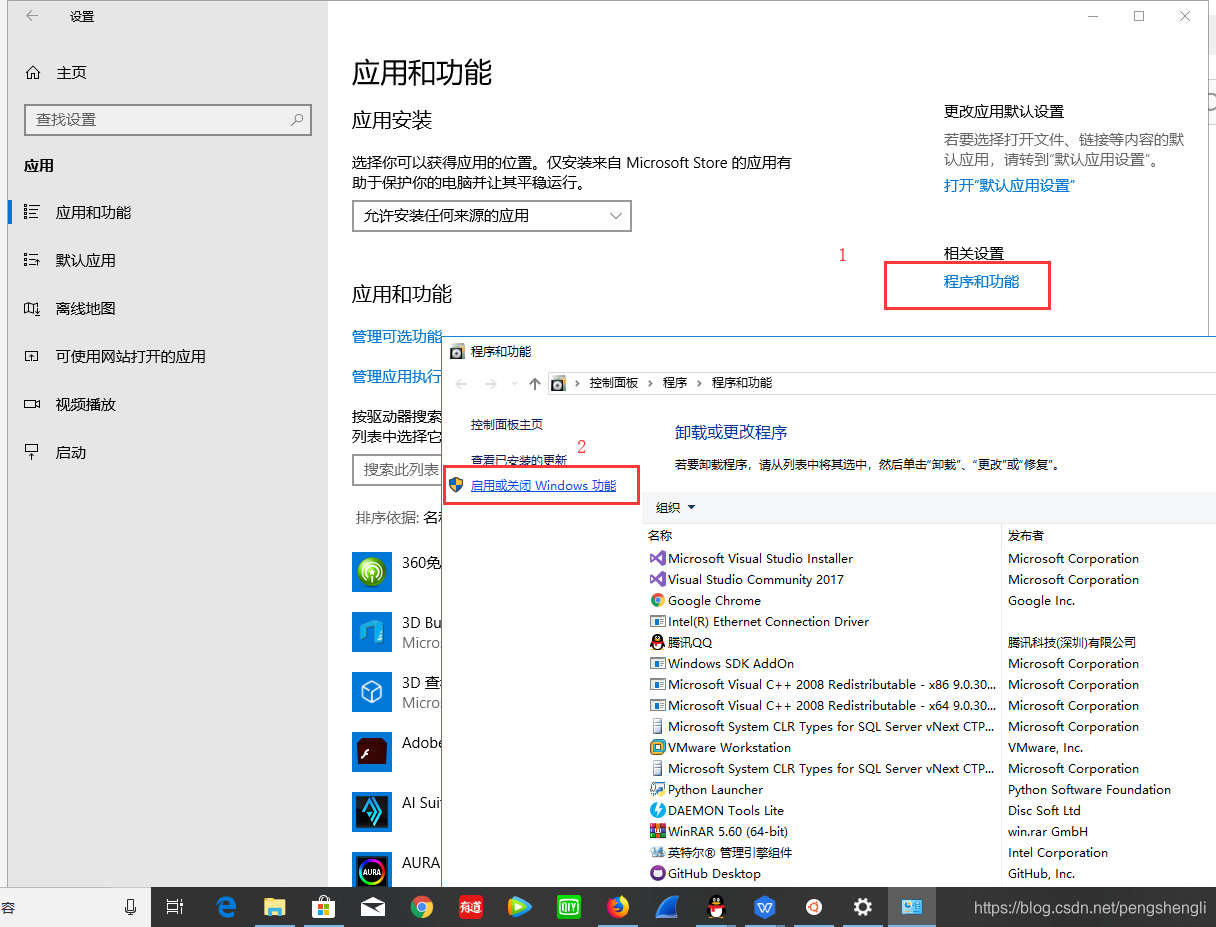Open Task View on the taskbar
The height and width of the screenshot is (927, 1216).
[x=175, y=907]
